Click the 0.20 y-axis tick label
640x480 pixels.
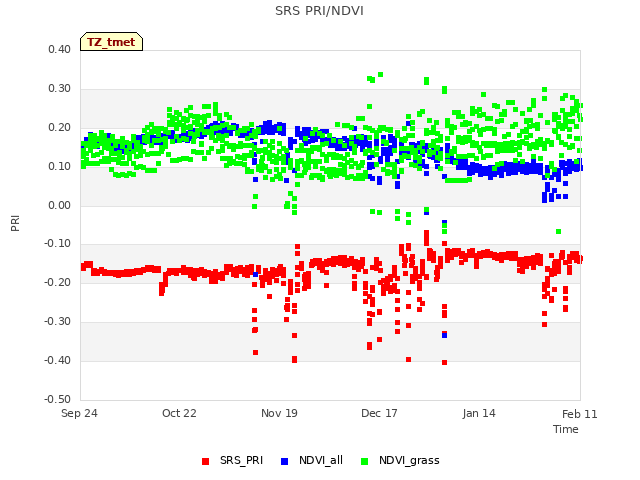[60, 127]
